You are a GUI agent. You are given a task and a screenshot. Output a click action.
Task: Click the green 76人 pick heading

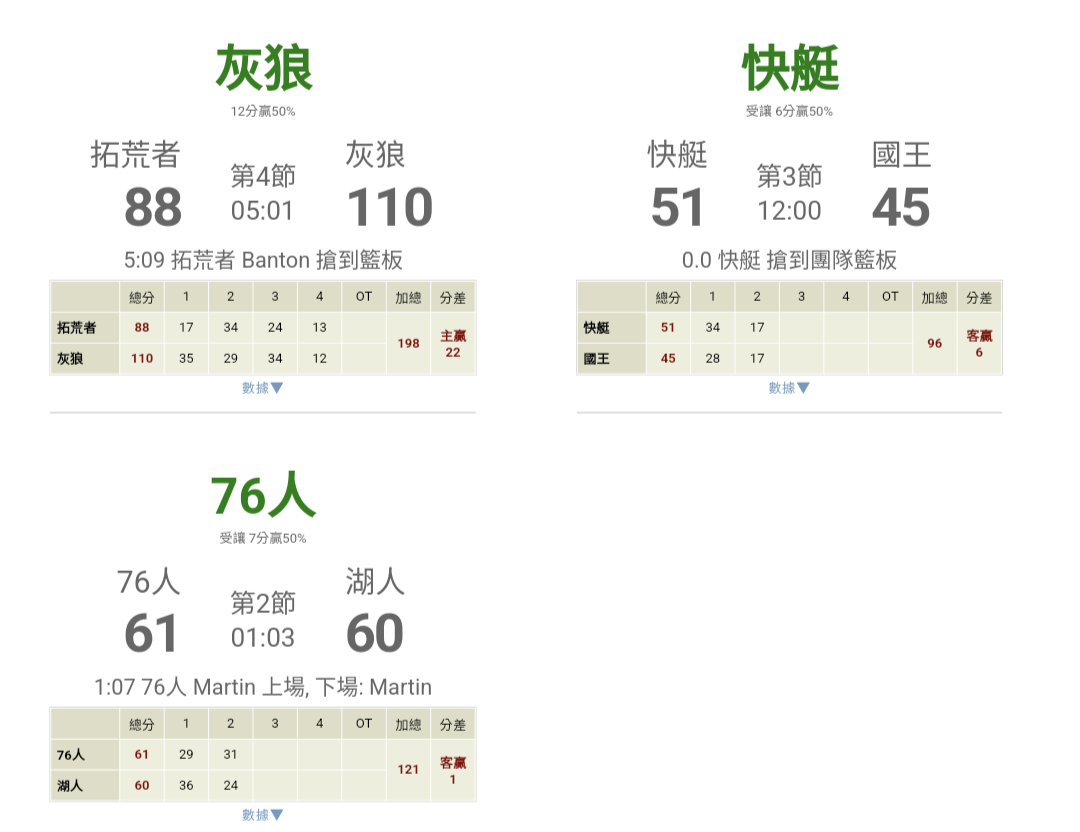click(x=263, y=495)
